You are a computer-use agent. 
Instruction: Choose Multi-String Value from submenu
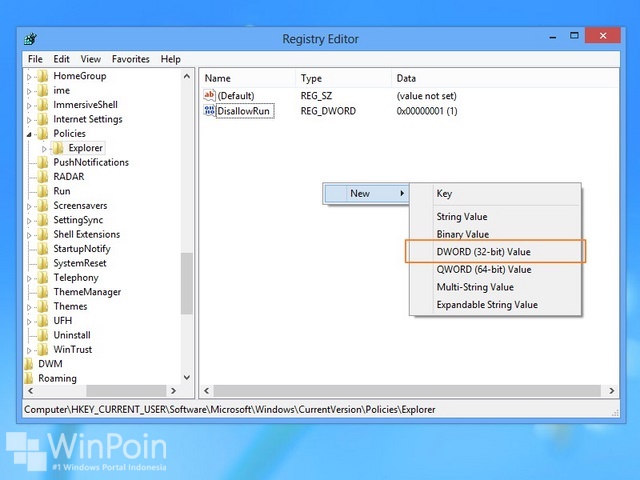point(495,287)
